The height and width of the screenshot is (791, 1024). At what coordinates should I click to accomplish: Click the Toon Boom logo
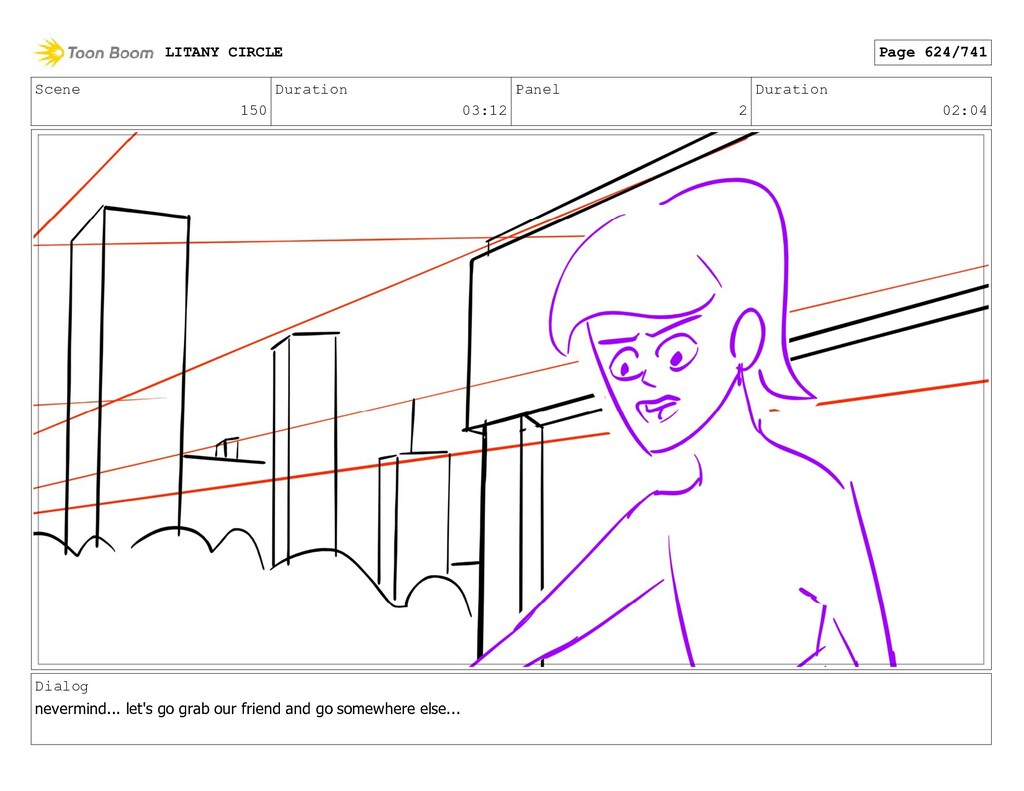pyautogui.click(x=94, y=52)
